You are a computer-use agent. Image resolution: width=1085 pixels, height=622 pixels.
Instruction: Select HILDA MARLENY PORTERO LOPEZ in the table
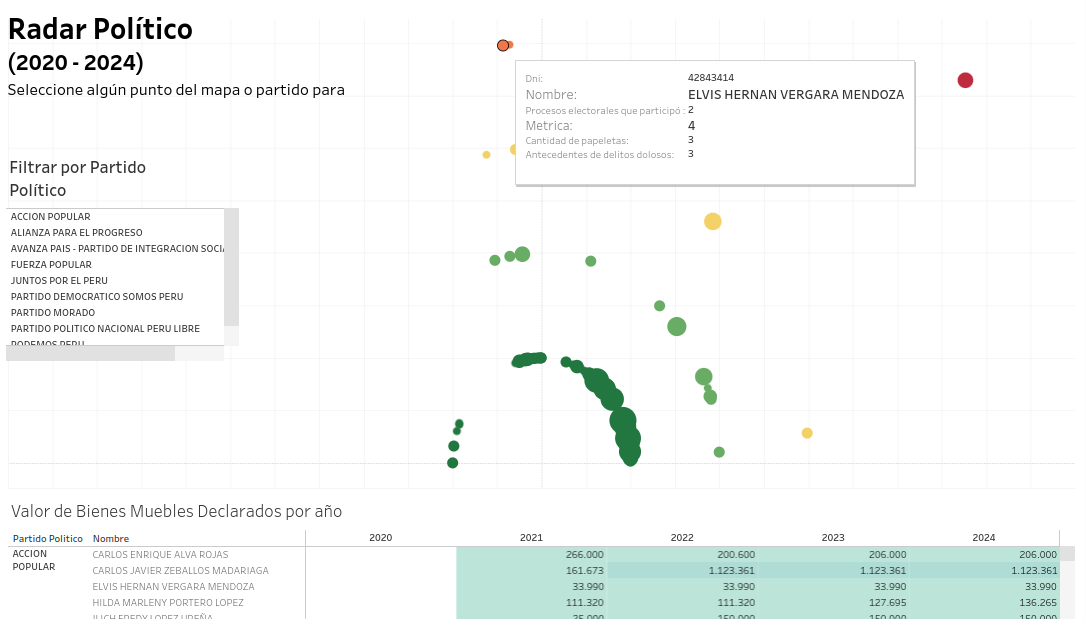pos(168,603)
